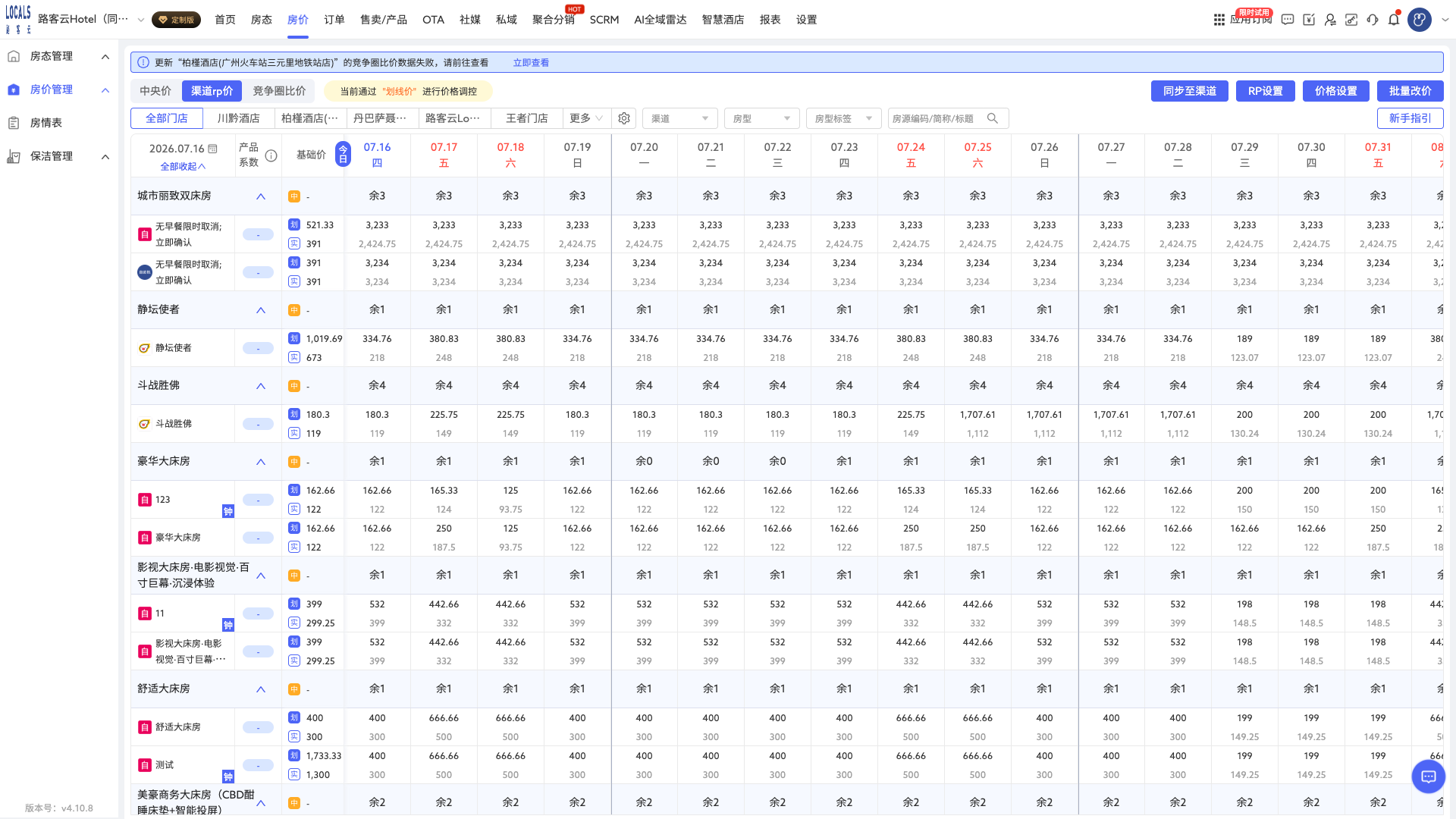This screenshot has width=1456, height=819.
Task: Toggle the coefficient pill for 斗战胜佛 product
Action: (258, 424)
